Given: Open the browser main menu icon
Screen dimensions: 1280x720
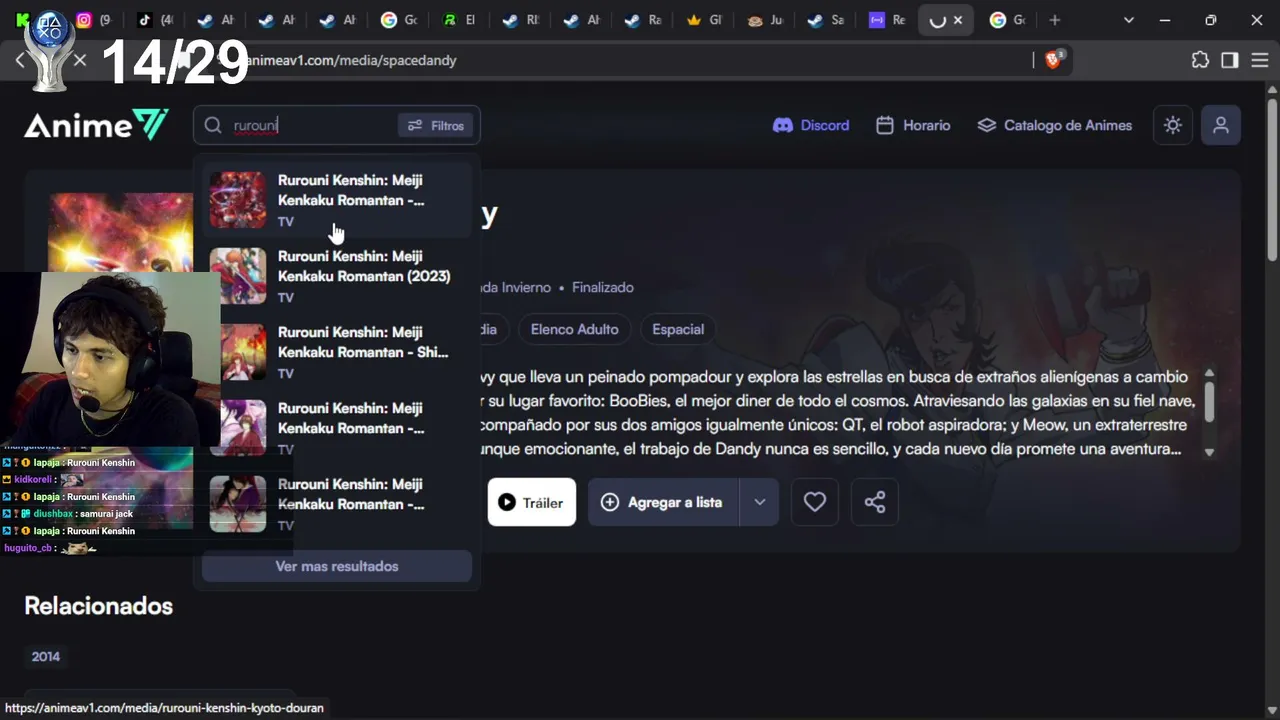Looking at the screenshot, I should pos(1259,60).
